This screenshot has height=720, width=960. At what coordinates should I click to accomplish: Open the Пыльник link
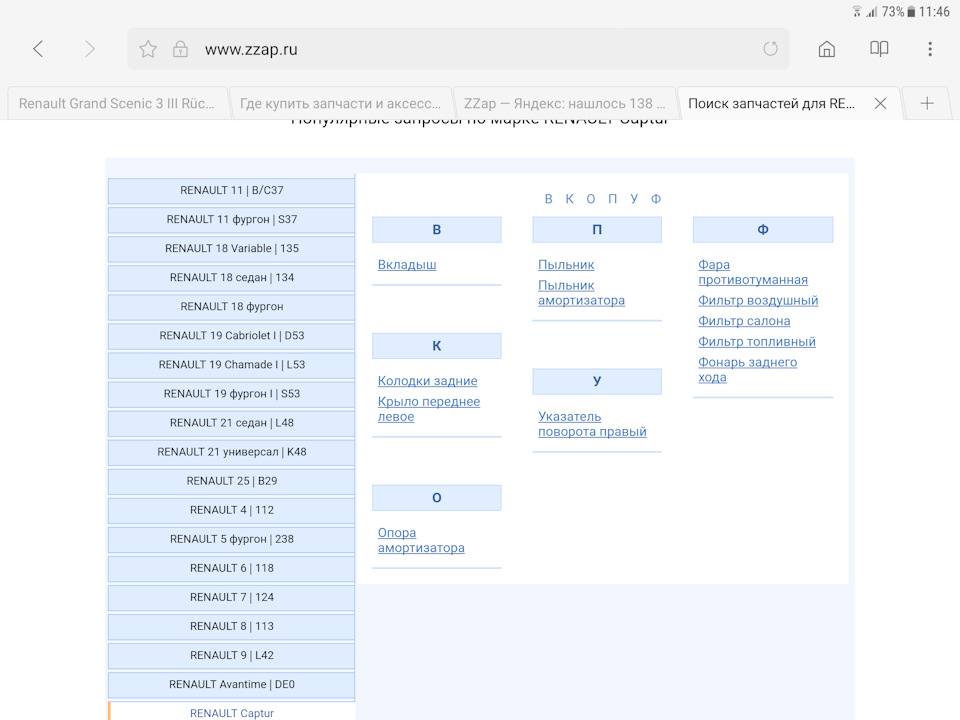[x=566, y=265]
